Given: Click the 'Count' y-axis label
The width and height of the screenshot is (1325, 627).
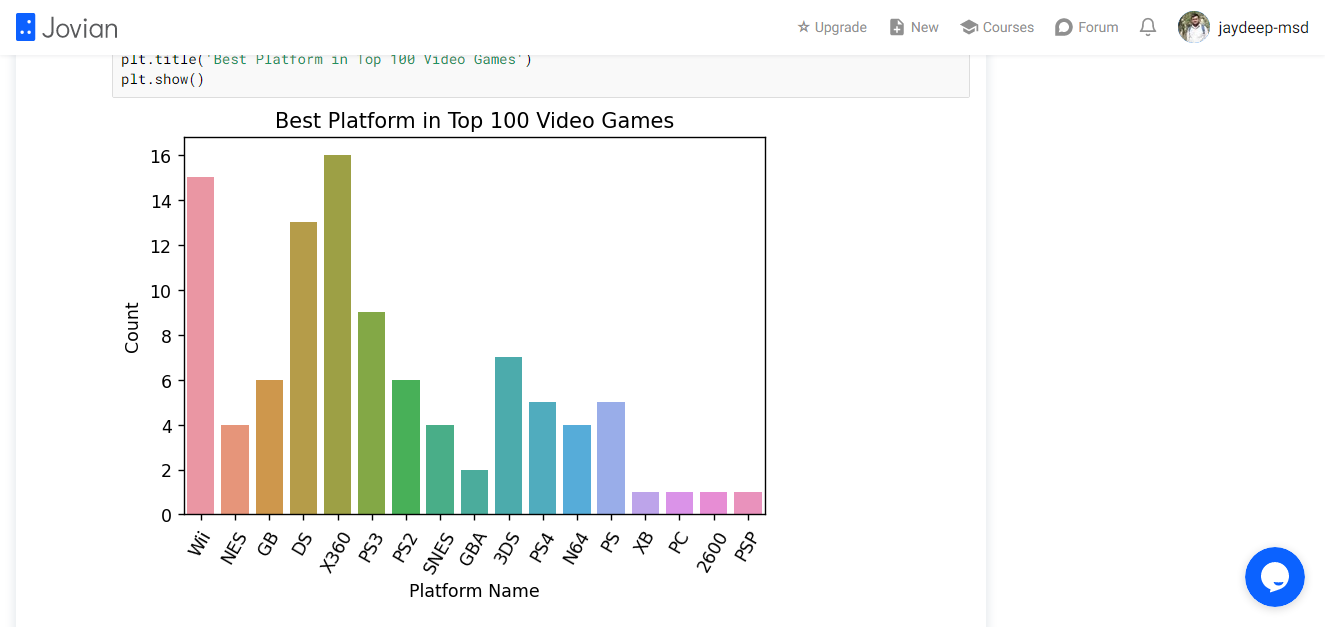Looking at the screenshot, I should coord(132,327).
